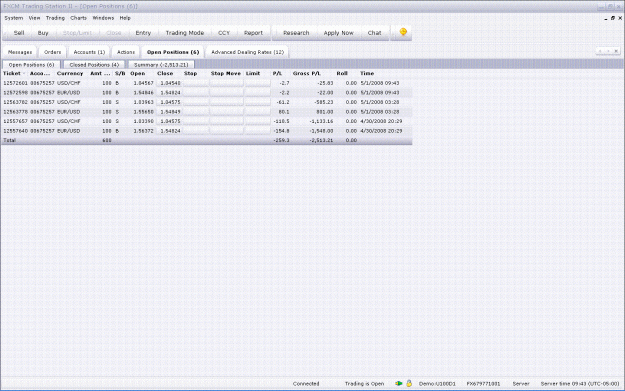Open the View menu
This screenshot has height=391, width=625.
34,18
